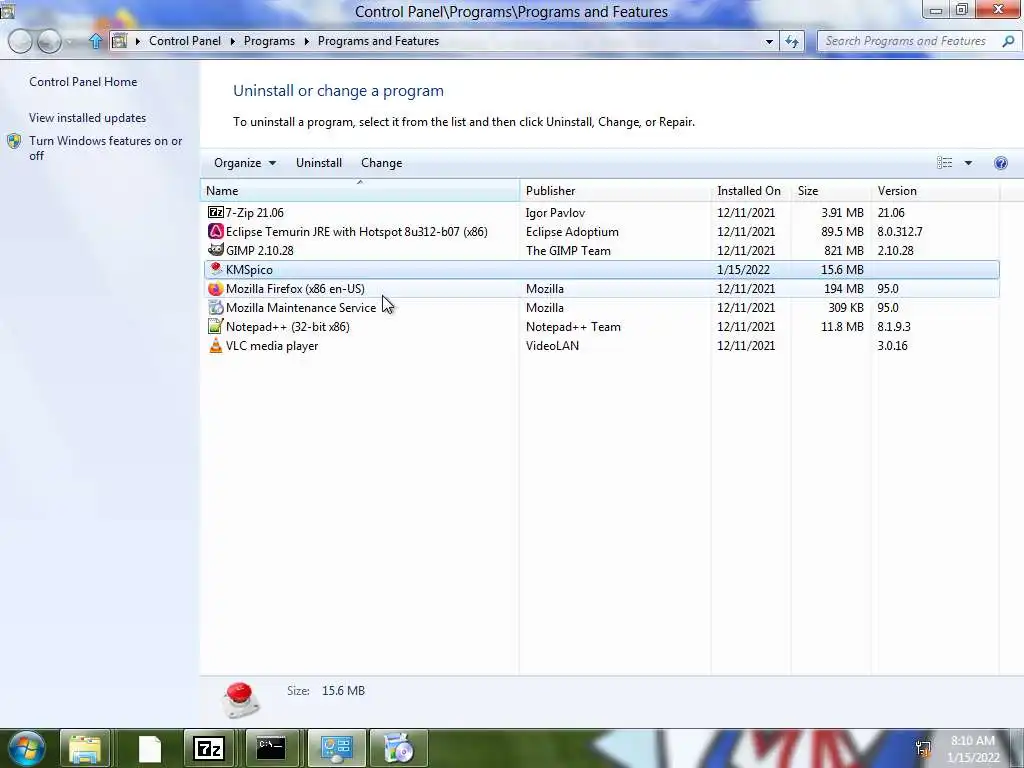
Task: Click the large KMSpico icon in details pane
Action: [x=241, y=699]
